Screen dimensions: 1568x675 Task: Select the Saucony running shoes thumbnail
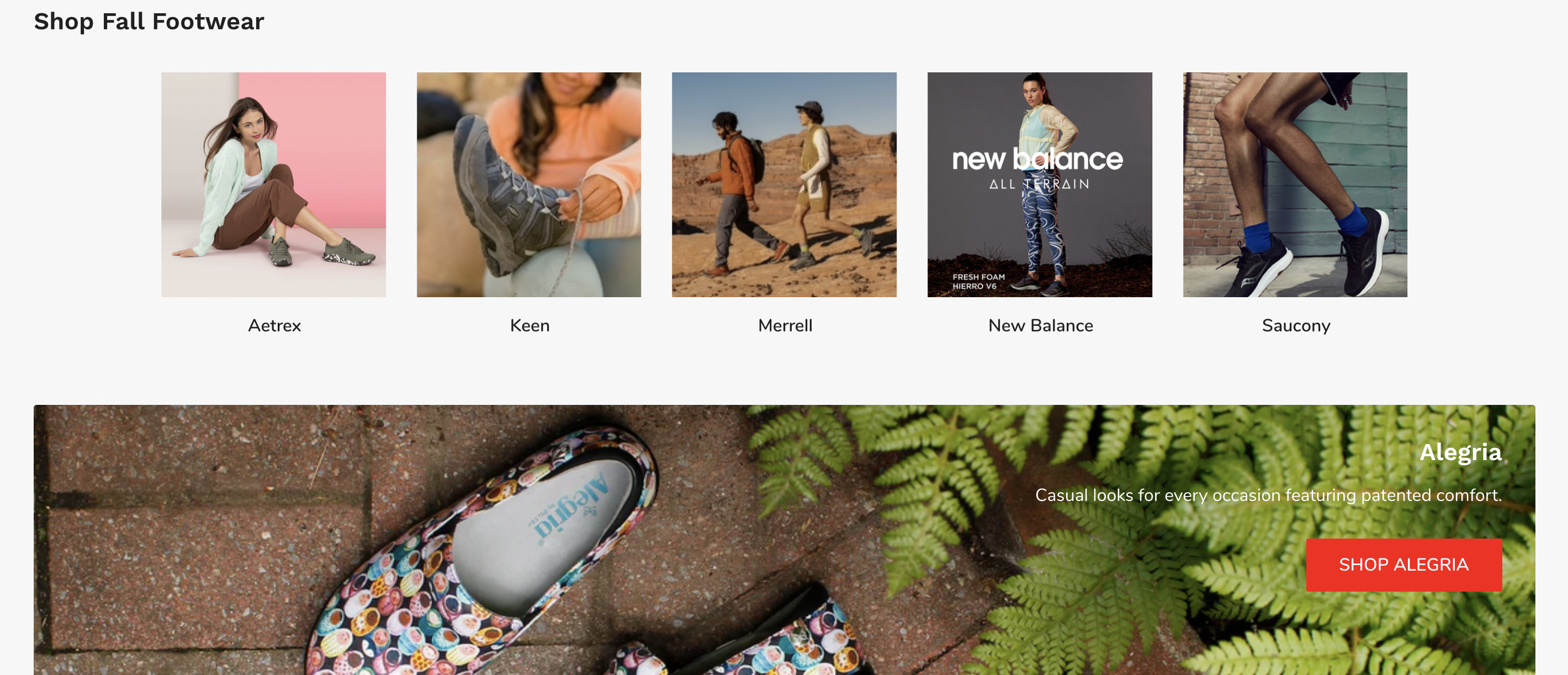click(x=1295, y=184)
